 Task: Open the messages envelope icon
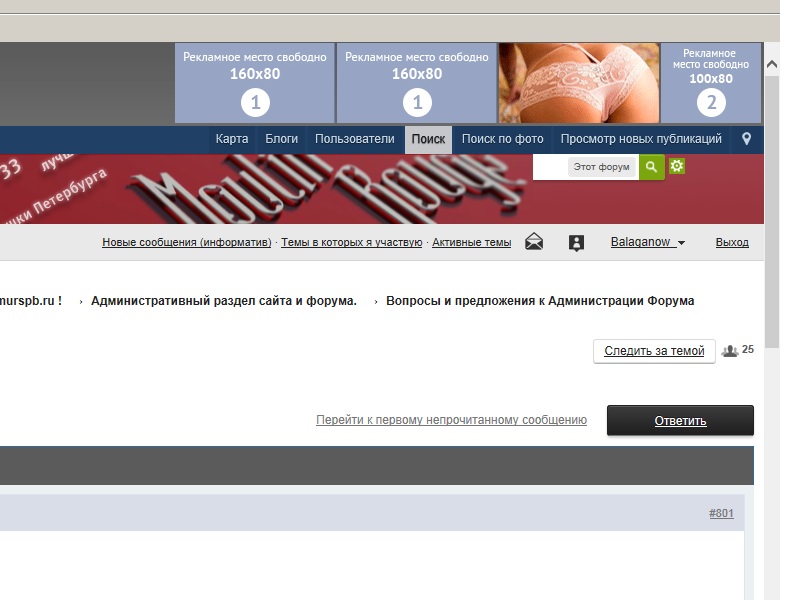534,242
